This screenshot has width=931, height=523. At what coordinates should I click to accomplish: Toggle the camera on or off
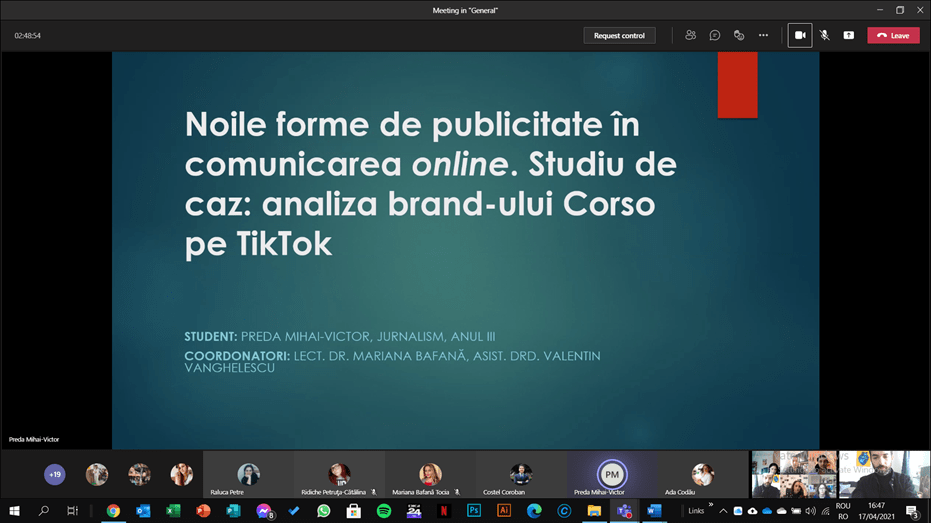pos(799,35)
